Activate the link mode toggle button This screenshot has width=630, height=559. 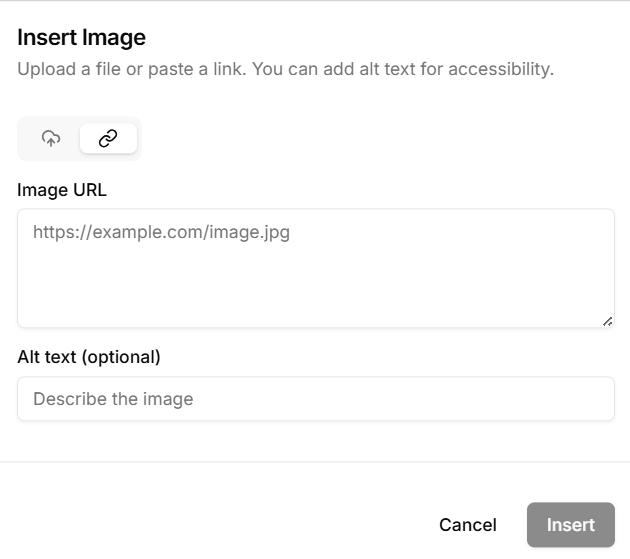pos(108,139)
